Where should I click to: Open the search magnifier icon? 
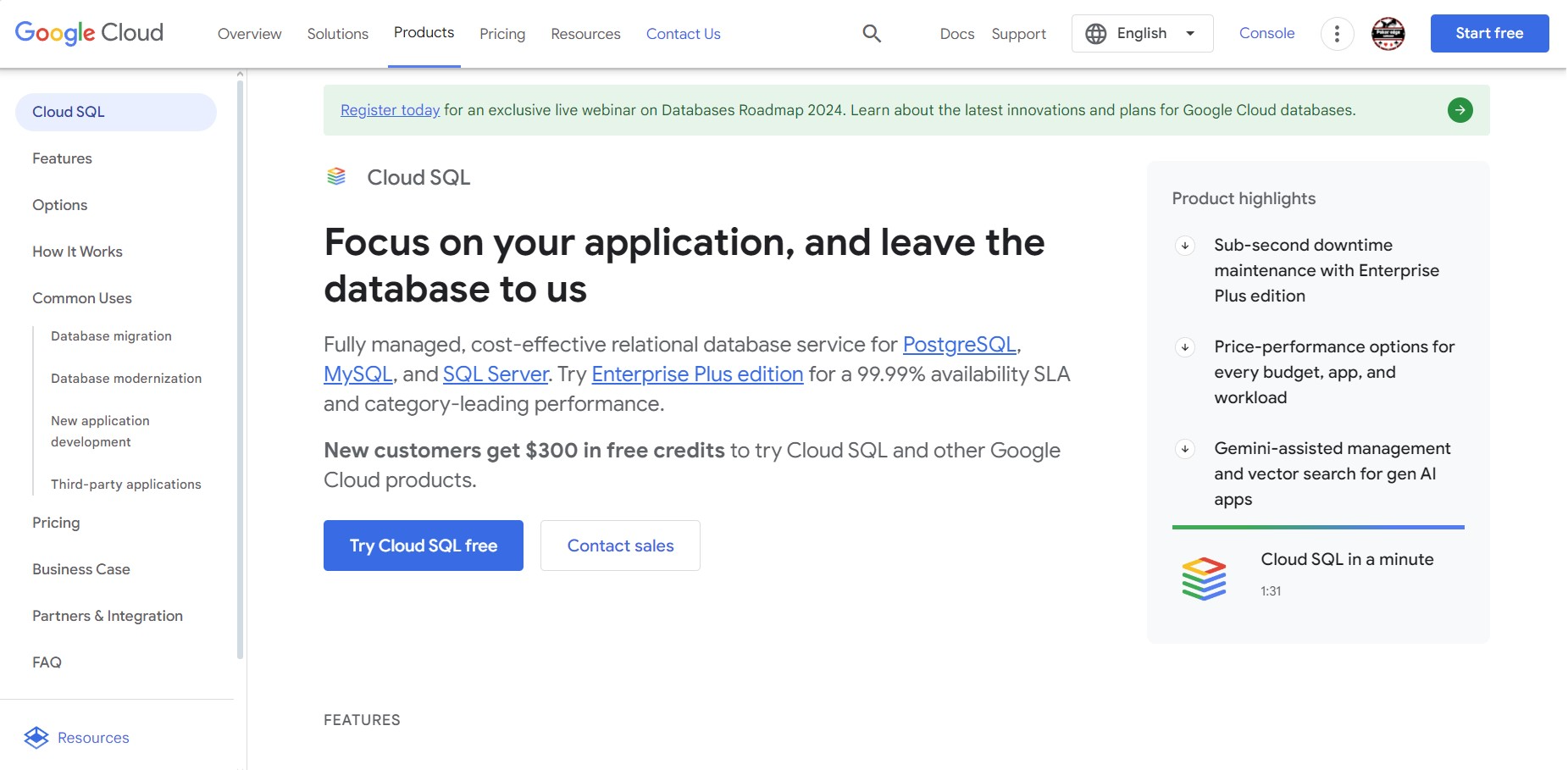[x=872, y=34]
